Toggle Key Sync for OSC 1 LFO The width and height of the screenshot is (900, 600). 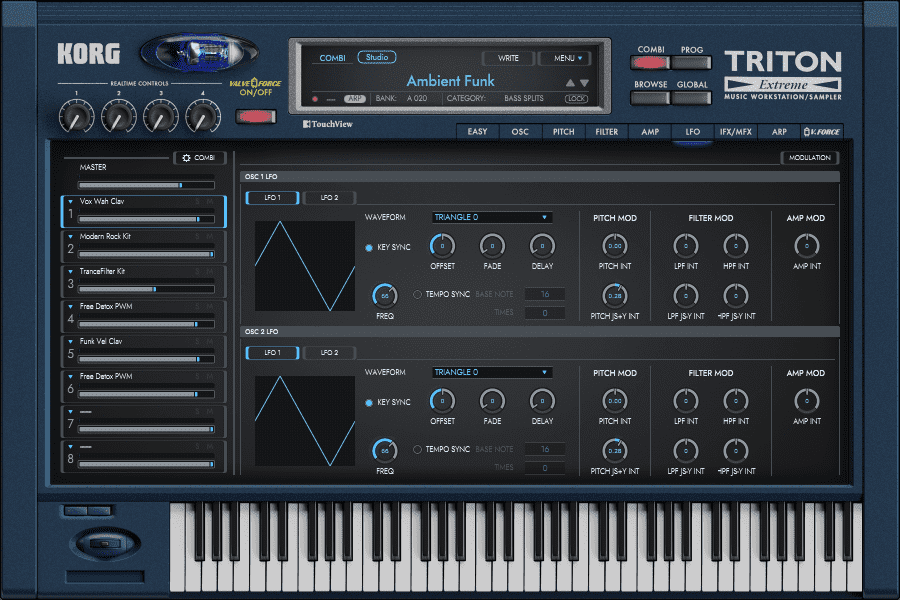369,247
